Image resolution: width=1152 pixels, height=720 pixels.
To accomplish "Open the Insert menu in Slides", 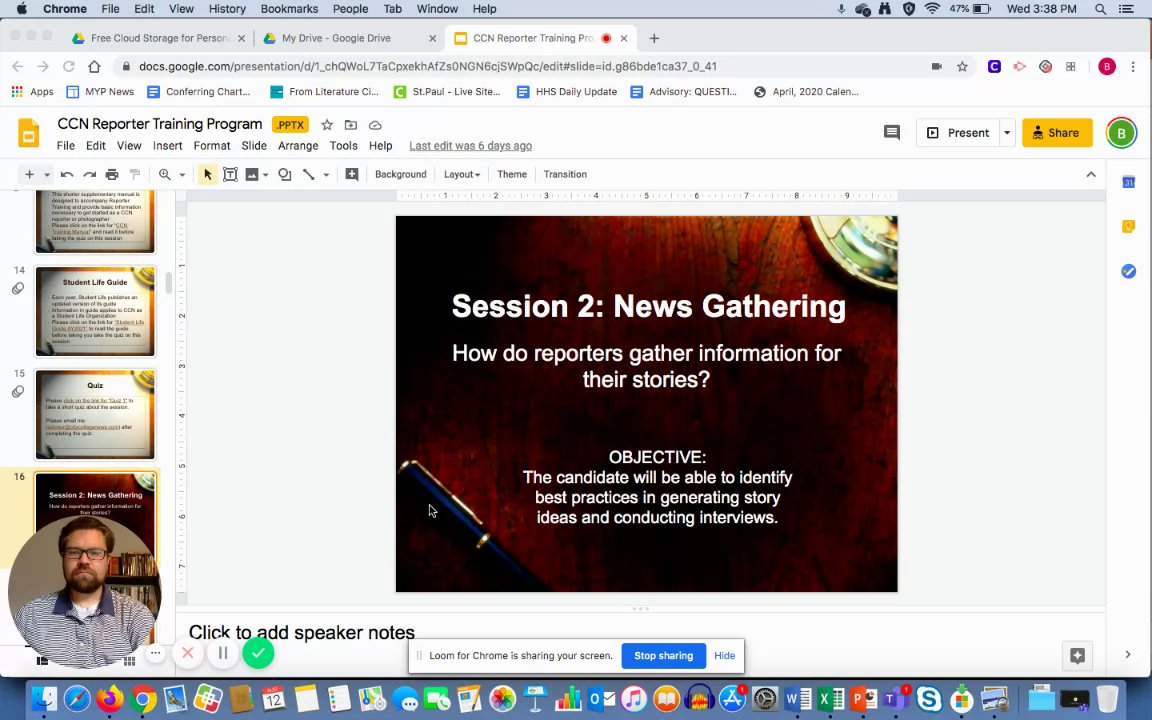I will [x=168, y=145].
